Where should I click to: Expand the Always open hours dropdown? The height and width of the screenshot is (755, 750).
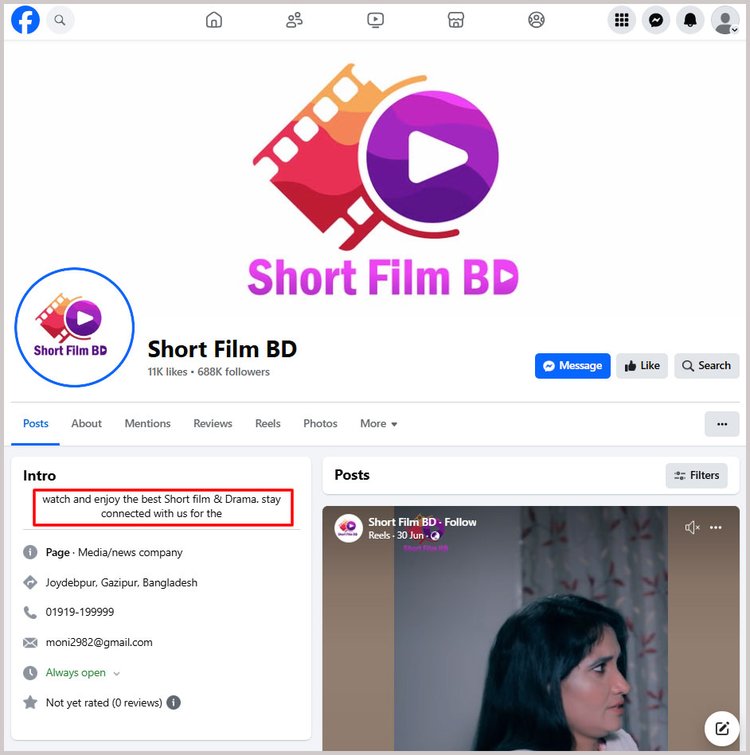[x=82, y=673]
